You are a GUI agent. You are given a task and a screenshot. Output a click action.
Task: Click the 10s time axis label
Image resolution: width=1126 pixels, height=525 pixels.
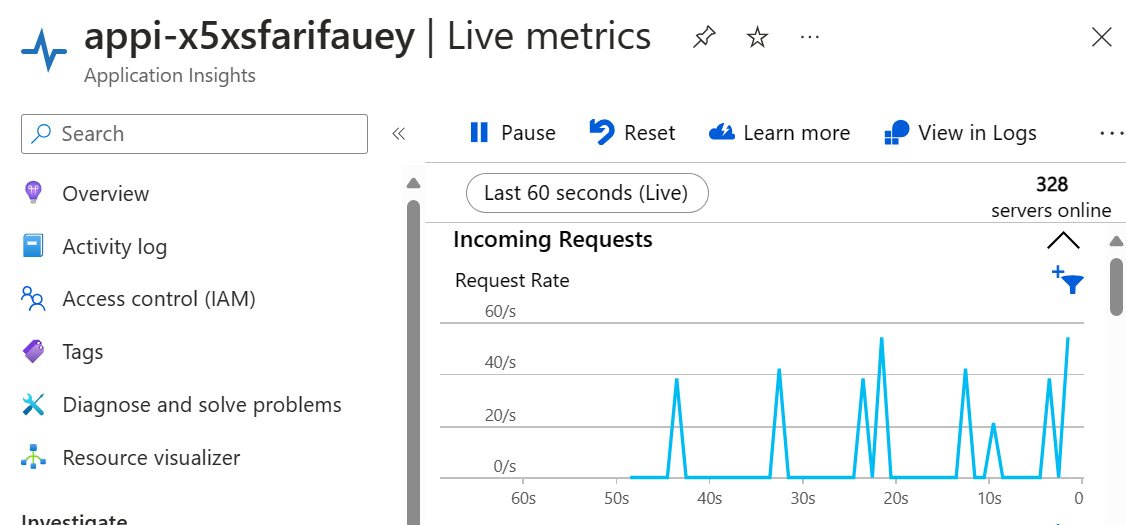tap(989, 498)
